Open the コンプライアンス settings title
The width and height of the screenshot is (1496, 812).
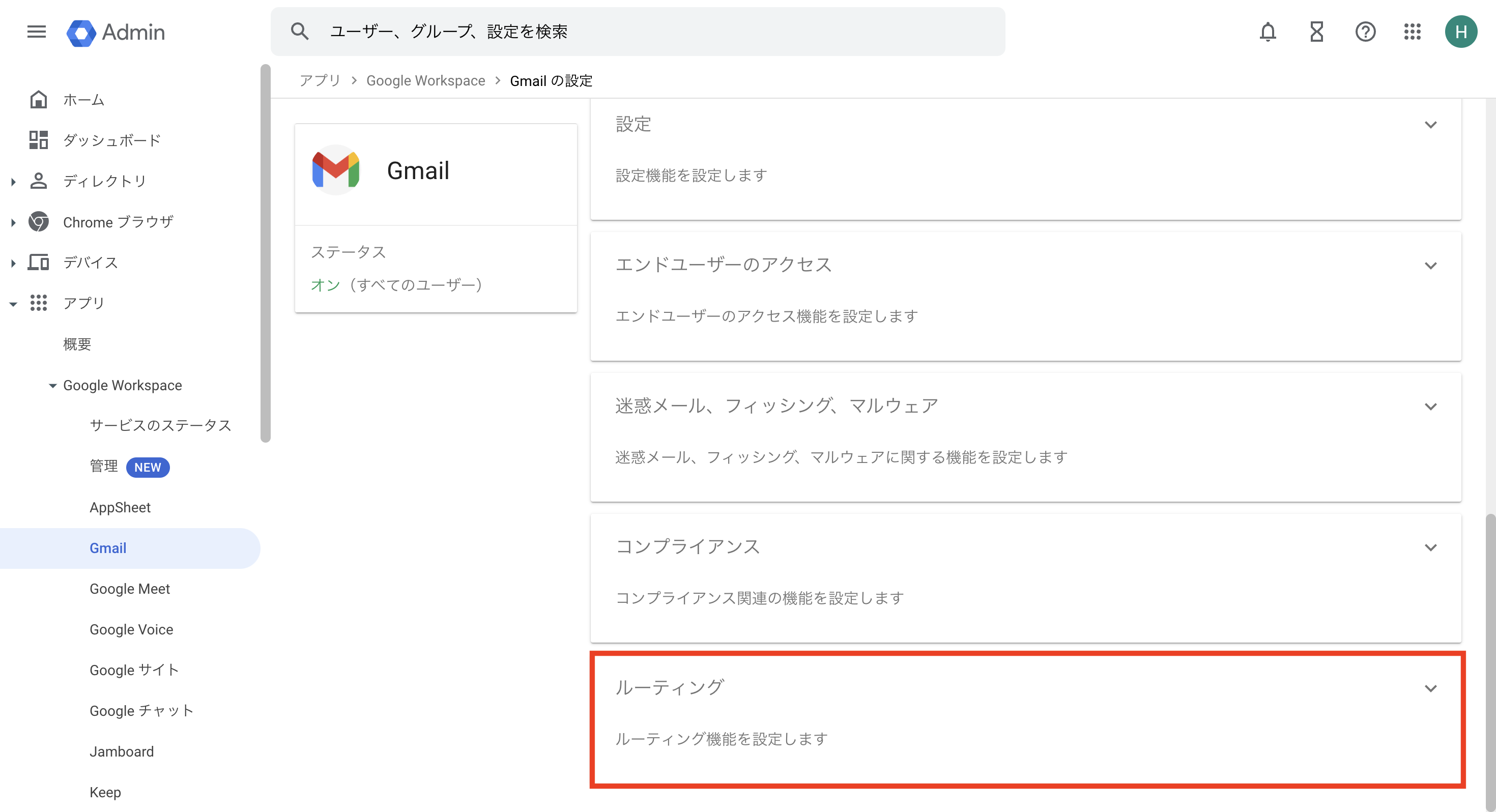(687, 546)
